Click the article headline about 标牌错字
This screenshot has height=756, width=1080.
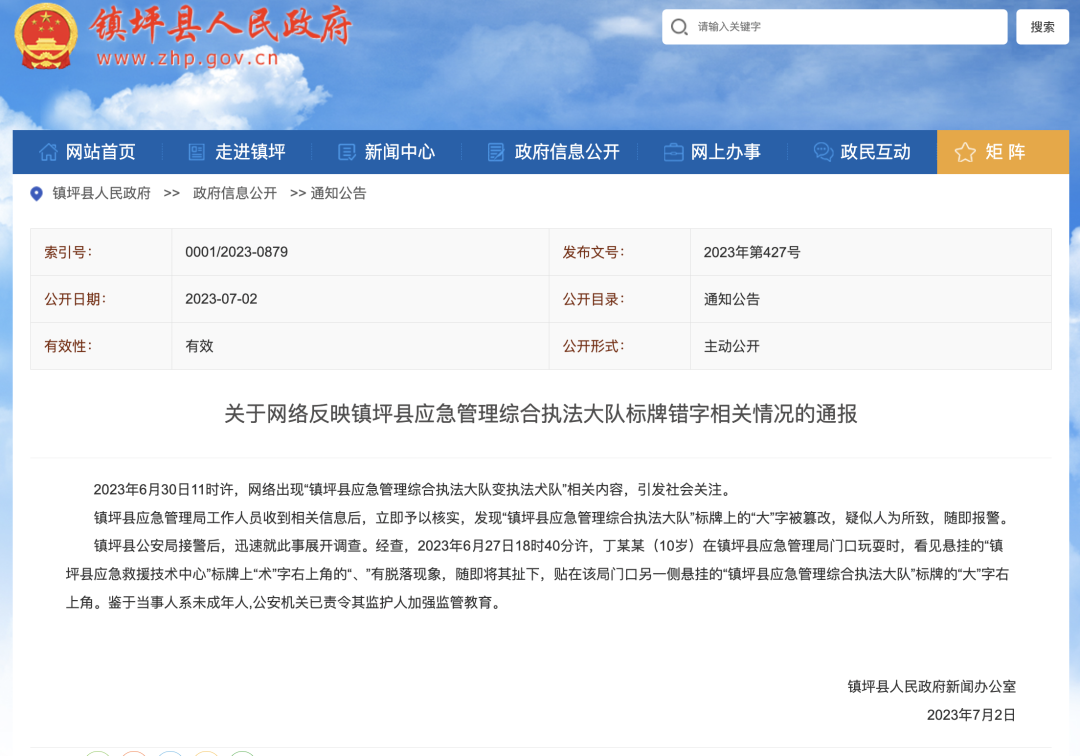tap(540, 414)
